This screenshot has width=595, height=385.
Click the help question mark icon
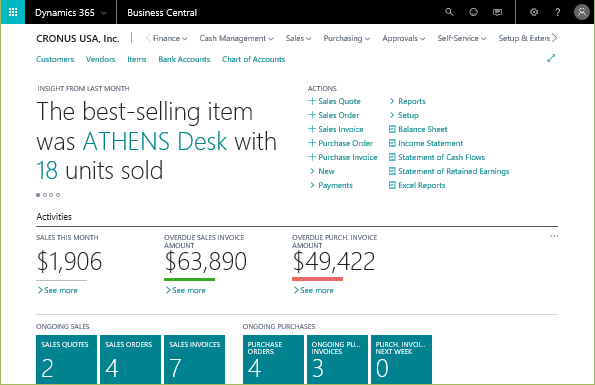557,12
